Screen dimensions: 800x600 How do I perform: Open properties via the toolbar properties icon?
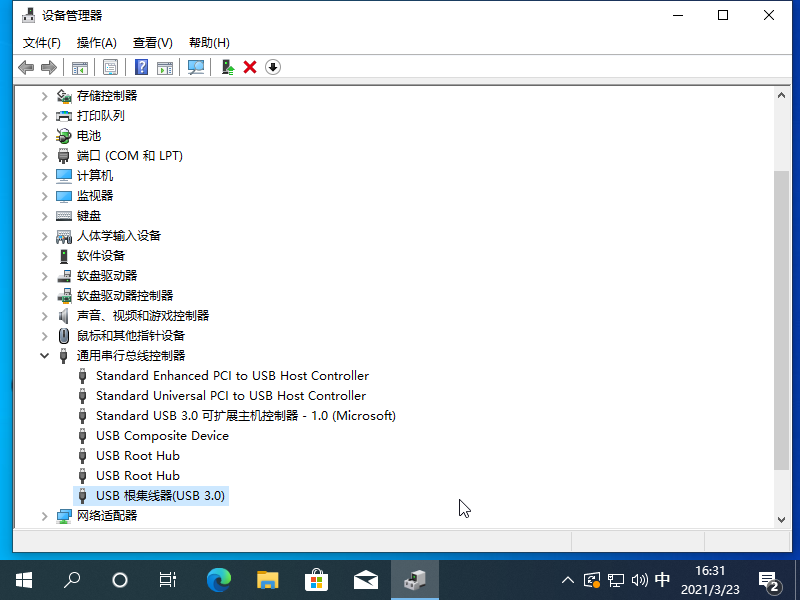[111, 67]
